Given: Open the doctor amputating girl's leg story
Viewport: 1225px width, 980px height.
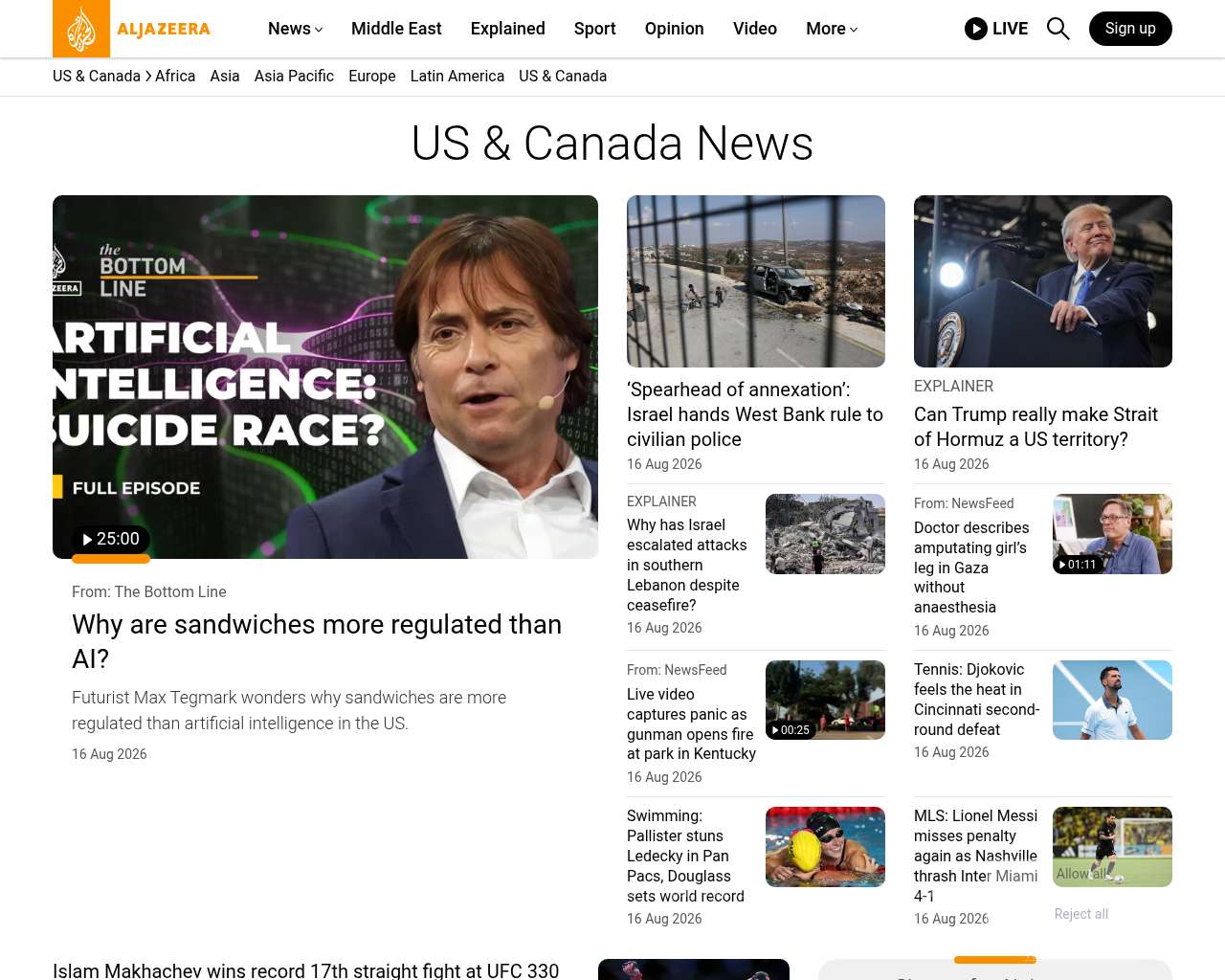Looking at the screenshot, I should (x=971, y=568).
